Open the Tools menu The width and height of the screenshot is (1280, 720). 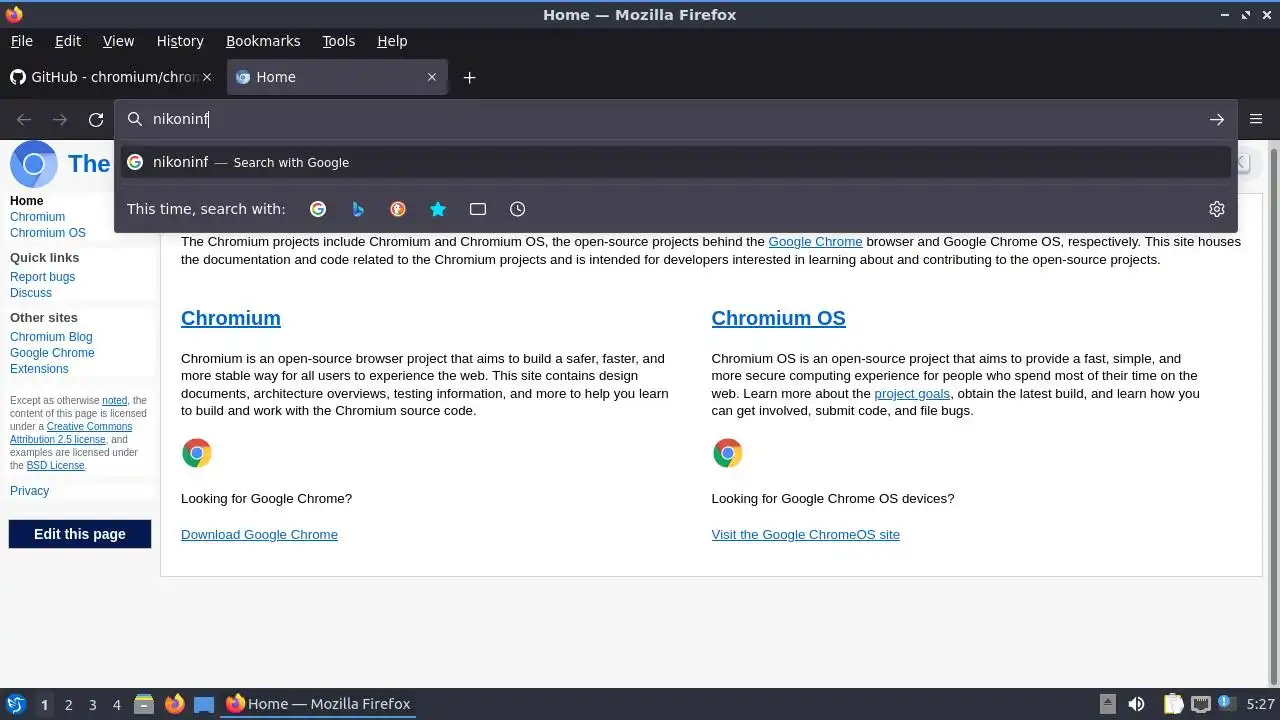338,41
